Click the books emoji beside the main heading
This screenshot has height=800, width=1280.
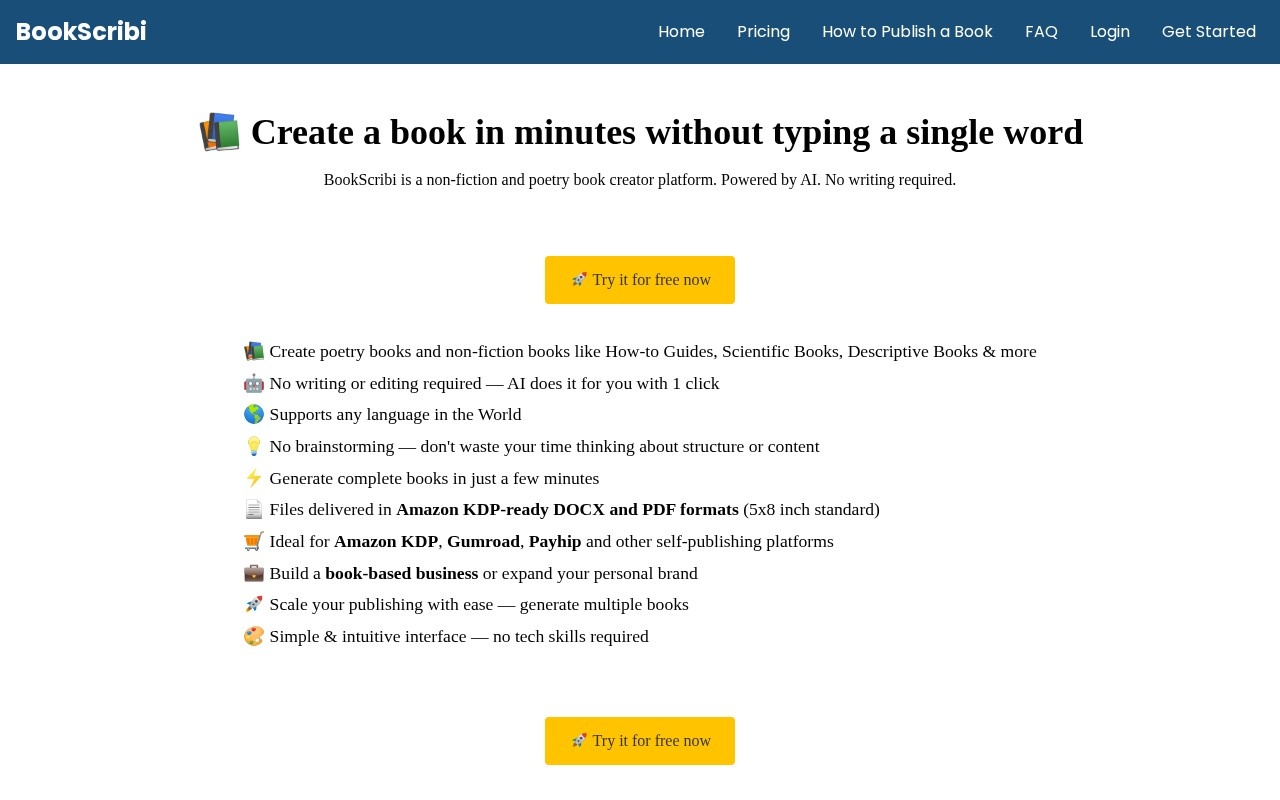coord(220,133)
